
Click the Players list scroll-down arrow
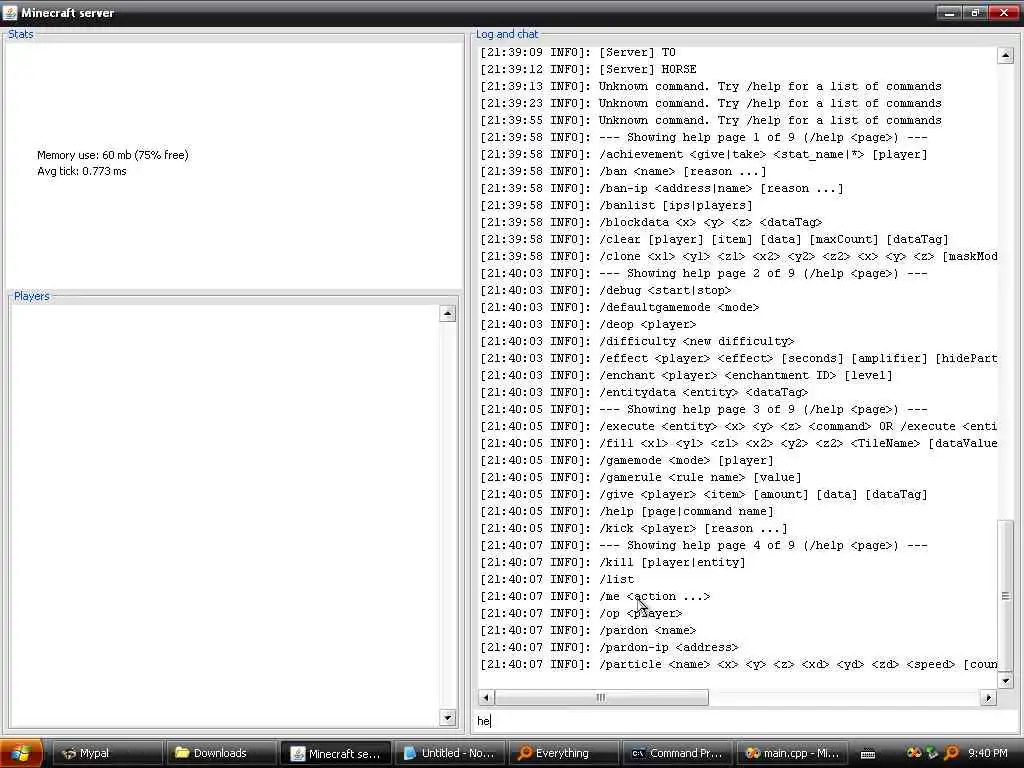pyautogui.click(x=447, y=718)
